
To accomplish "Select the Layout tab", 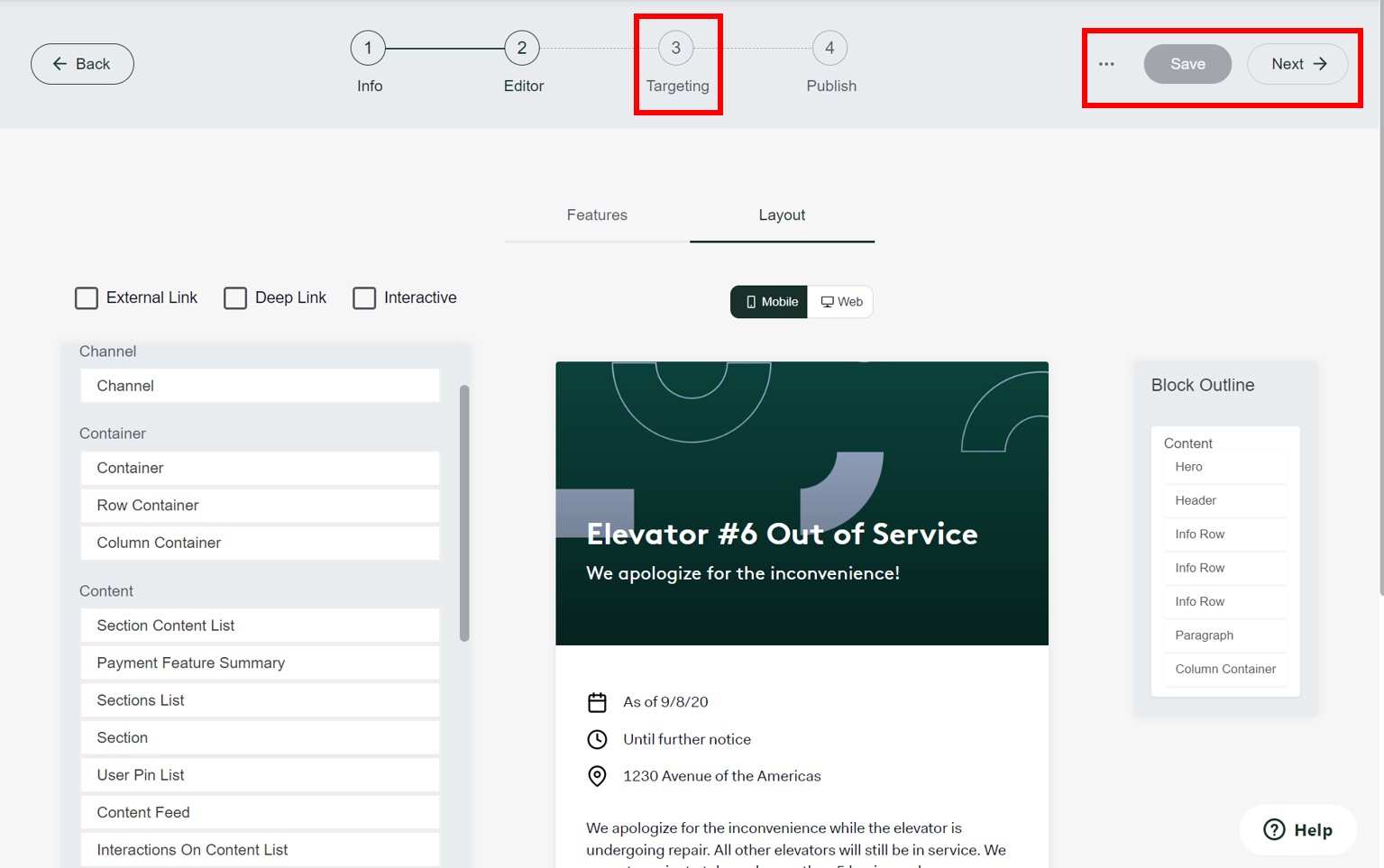I will pos(782,215).
